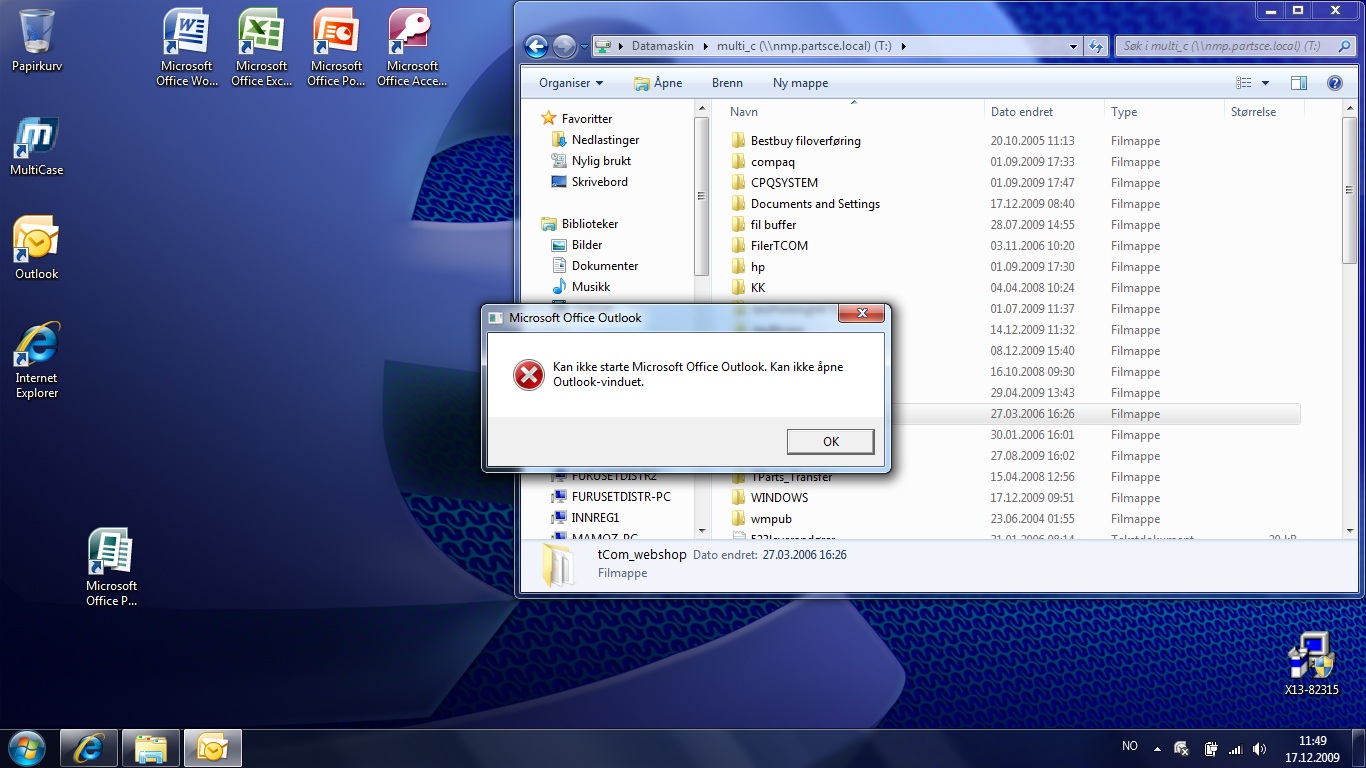Click Brenn in Explorer toolbar

(727, 83)
